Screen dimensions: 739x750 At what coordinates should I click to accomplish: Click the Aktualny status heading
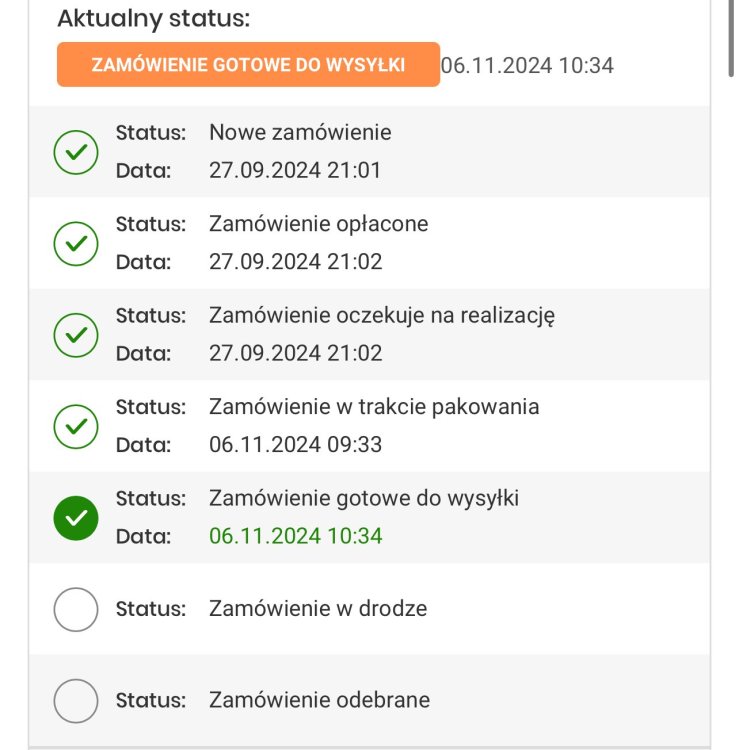(x=153, y=18)
